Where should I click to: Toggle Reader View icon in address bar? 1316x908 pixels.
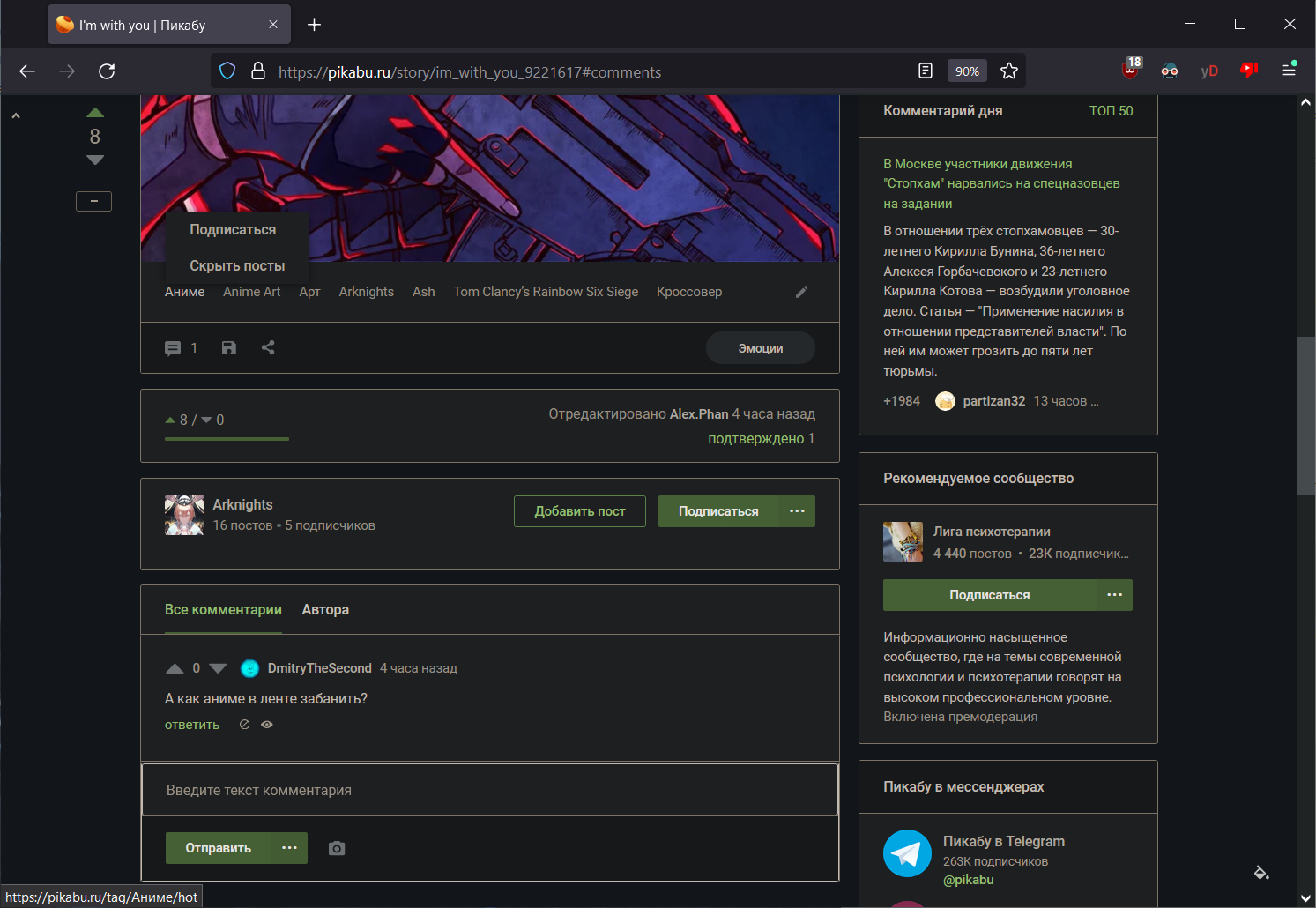tap(926, 71)
